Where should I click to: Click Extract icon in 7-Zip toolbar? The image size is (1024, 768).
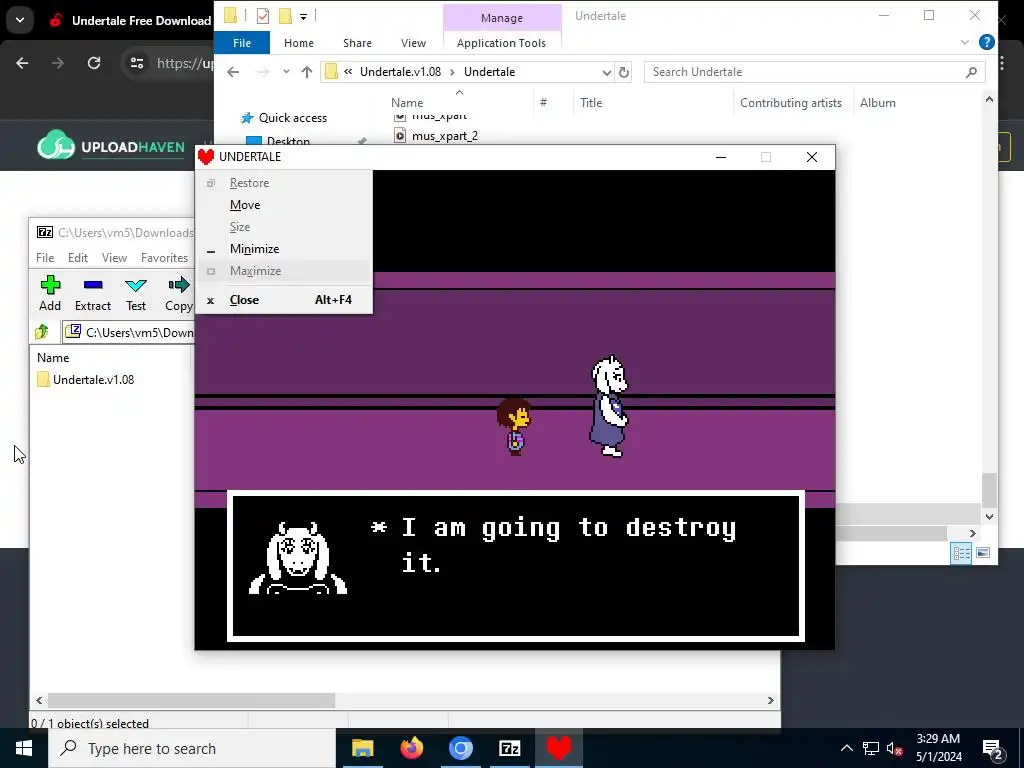(x=93, y=285)
